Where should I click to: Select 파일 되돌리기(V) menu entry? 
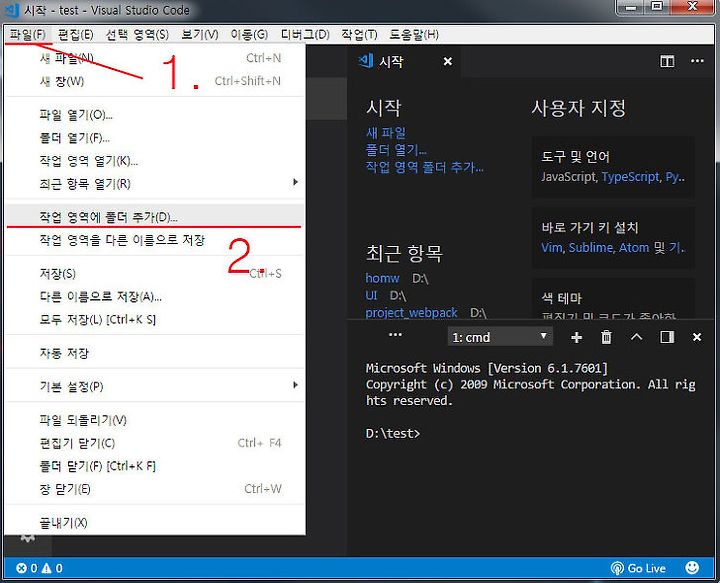pyautogui.click(x=155, y=420)
